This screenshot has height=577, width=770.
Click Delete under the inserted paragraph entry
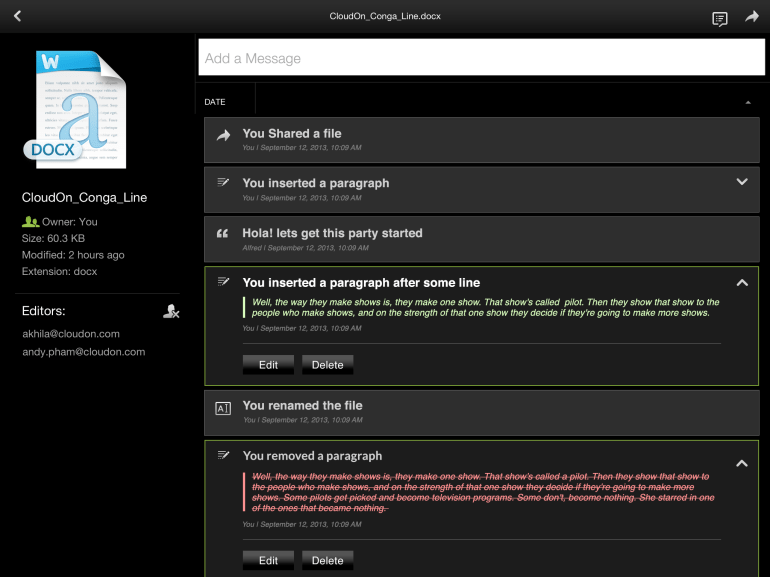tap(328, 365)
